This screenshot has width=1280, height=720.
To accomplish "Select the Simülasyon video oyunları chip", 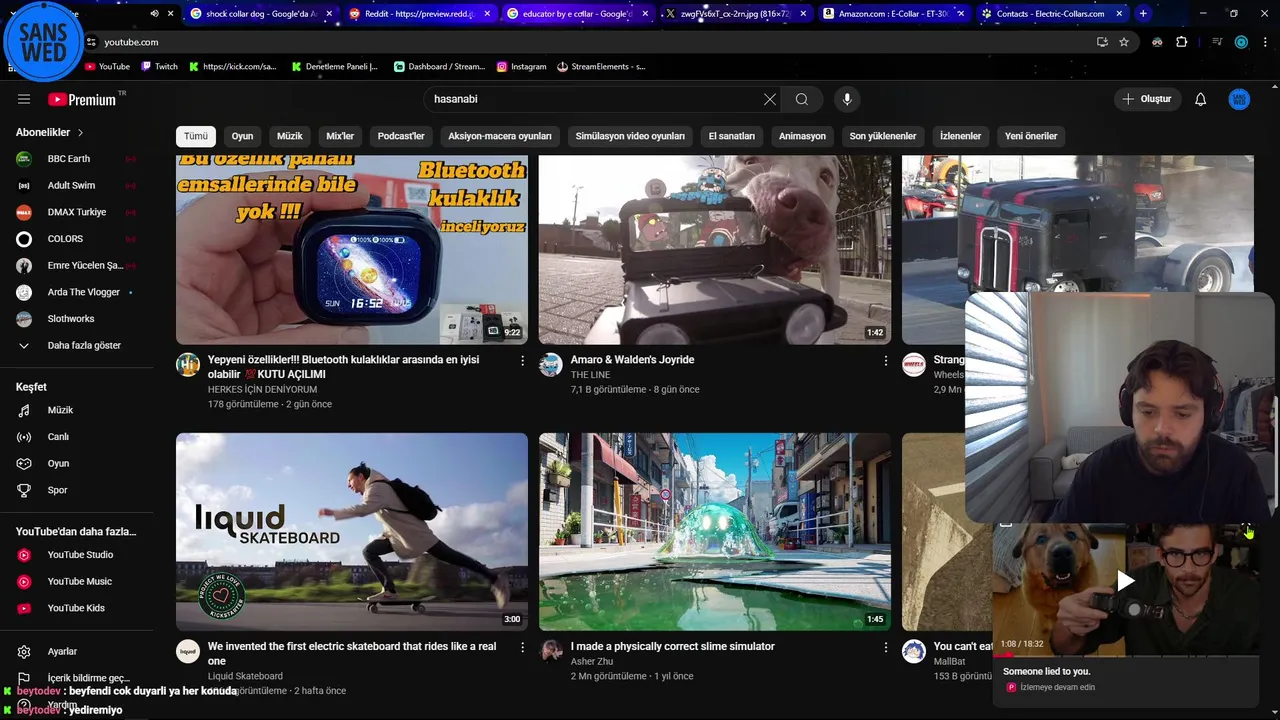I will 630,136.
